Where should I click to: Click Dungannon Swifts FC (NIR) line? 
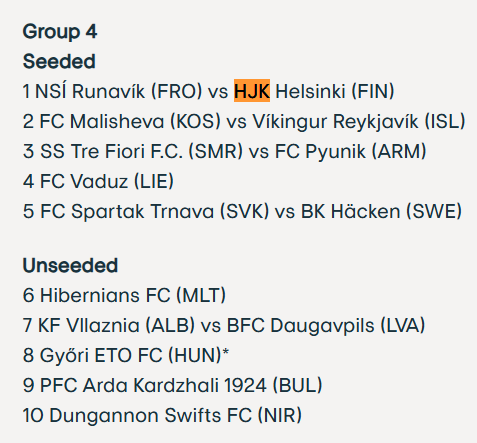point(162,415)
